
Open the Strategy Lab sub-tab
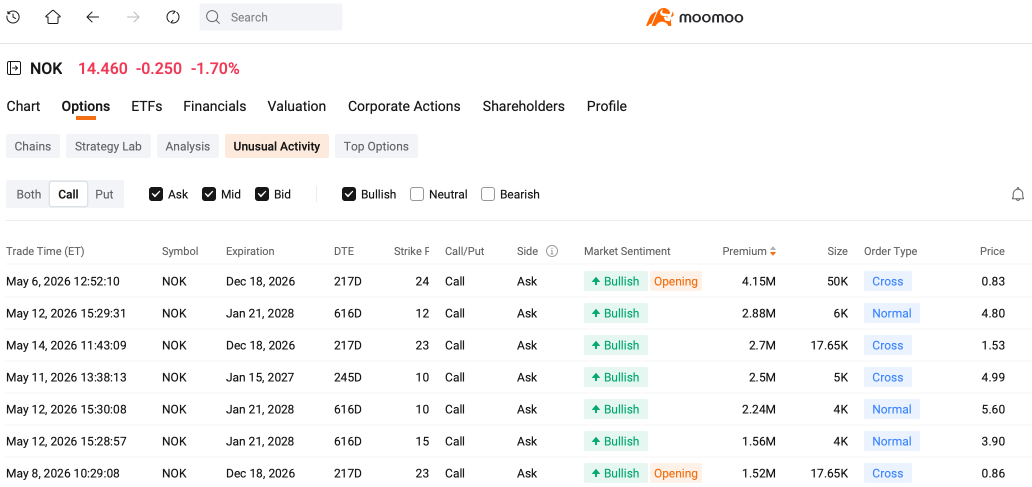[x=108, y=146]
